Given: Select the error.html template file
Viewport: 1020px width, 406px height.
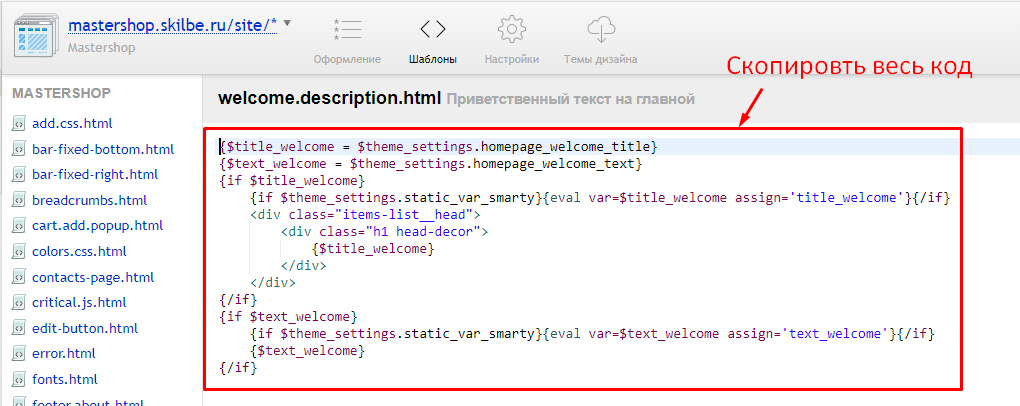Looking at the screenshot, I should click(x=64, y=354).
